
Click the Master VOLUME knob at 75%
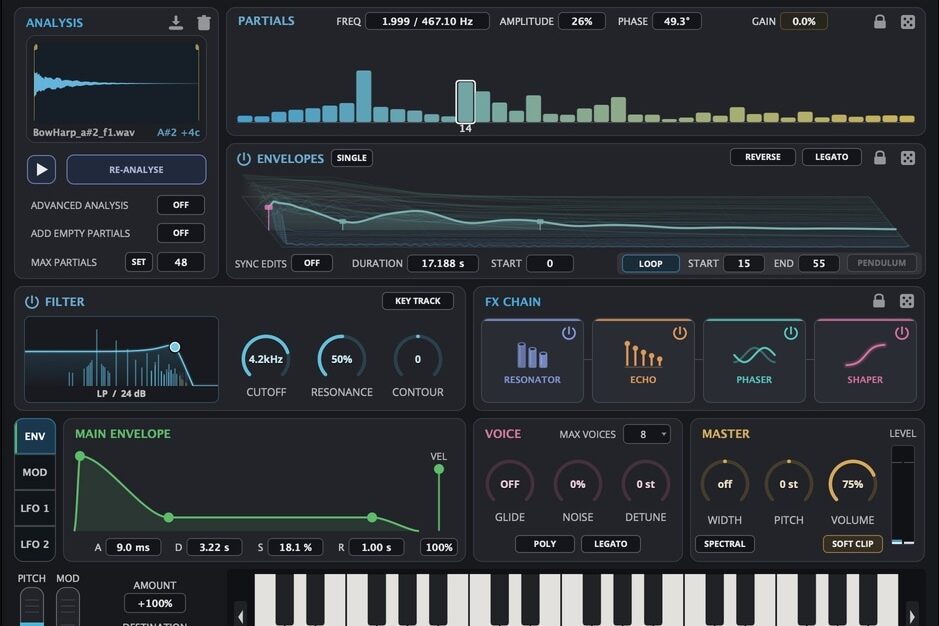852,484
